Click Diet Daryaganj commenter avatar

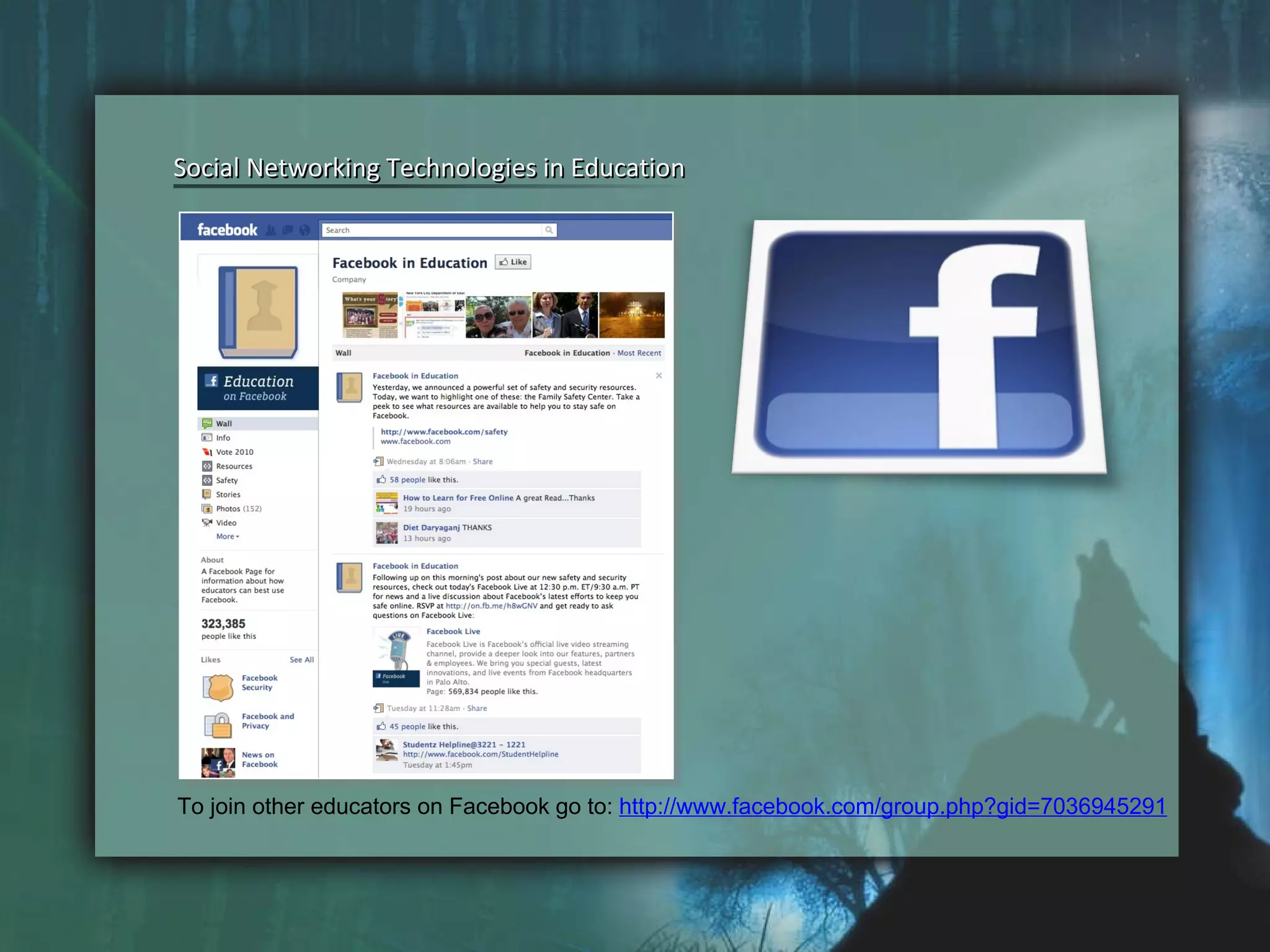coord(387,532)
